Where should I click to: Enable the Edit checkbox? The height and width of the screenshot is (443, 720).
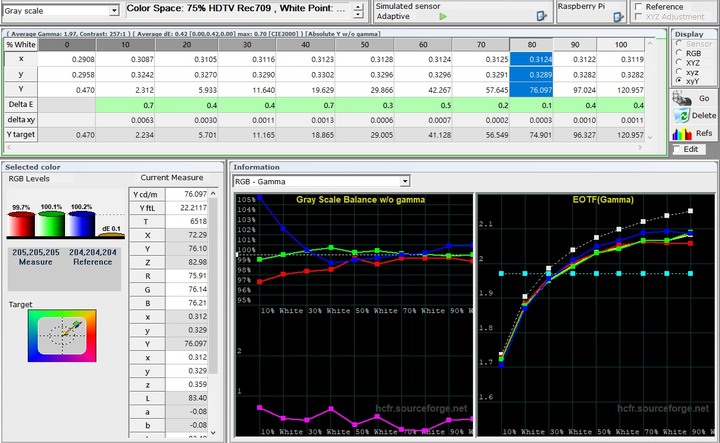676,150
